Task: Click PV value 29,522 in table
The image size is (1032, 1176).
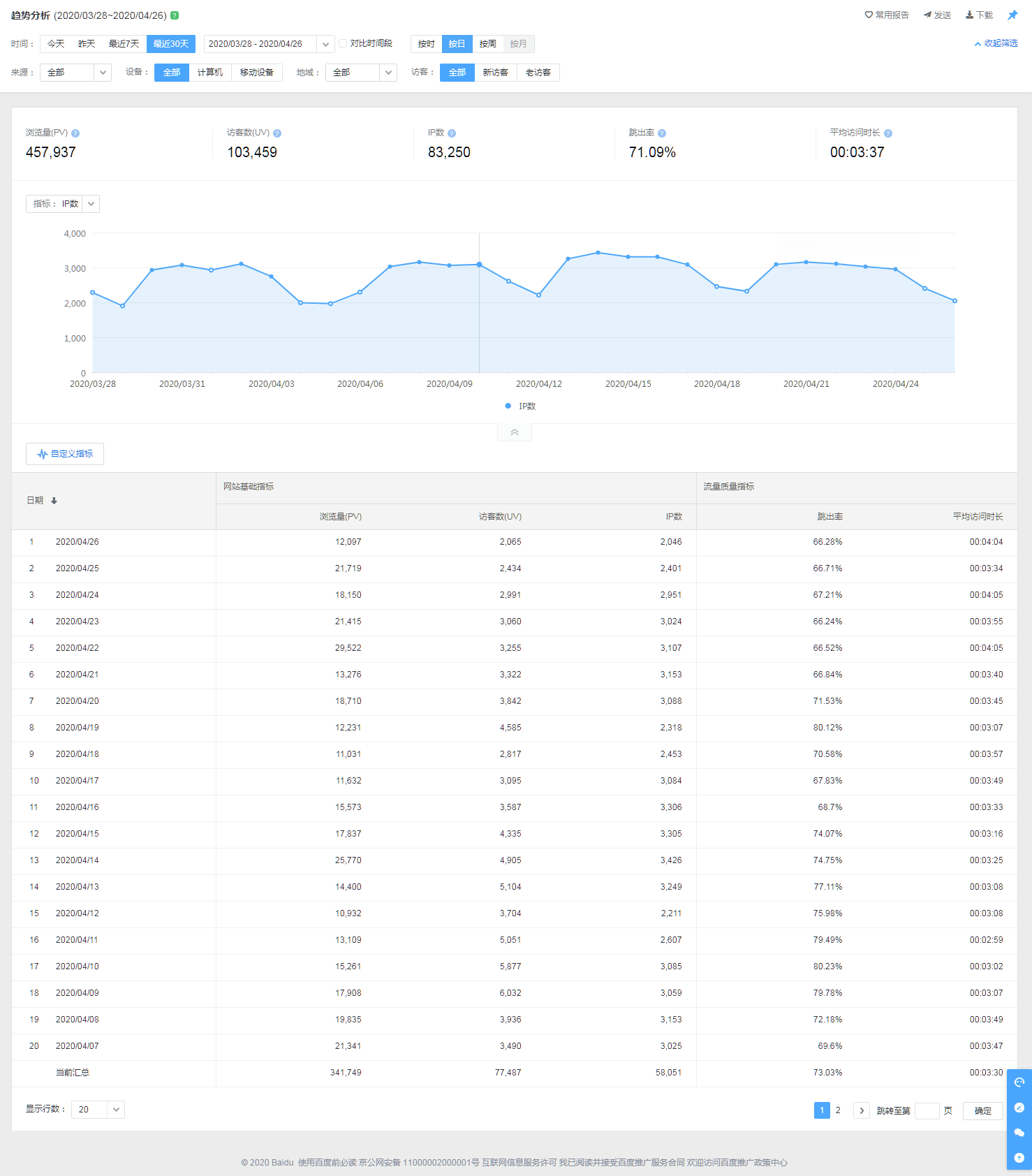Action: click(x=348, y=648)
